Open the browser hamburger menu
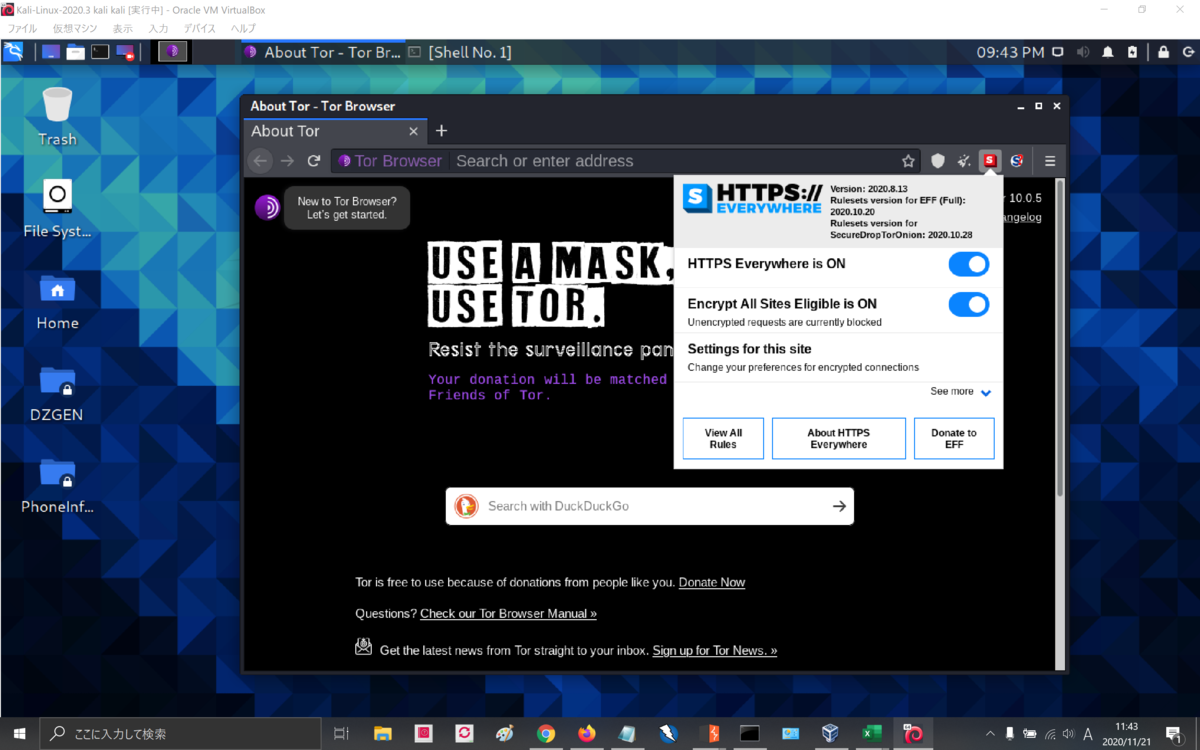1200x750 pixels. click(1050, 160)
